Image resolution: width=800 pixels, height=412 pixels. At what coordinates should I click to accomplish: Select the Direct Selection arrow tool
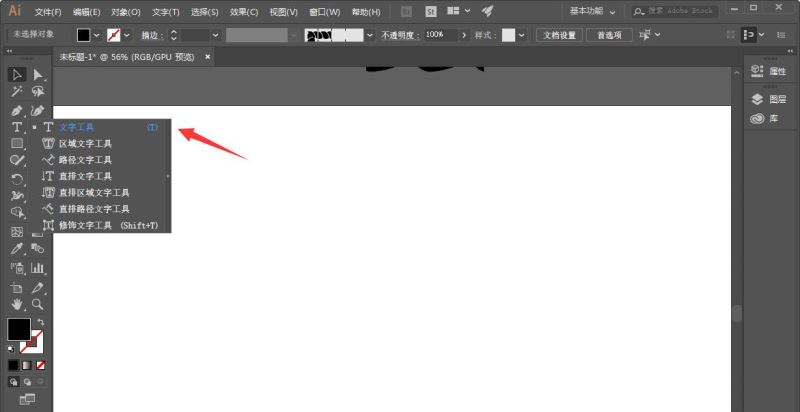tap(38, 75)
